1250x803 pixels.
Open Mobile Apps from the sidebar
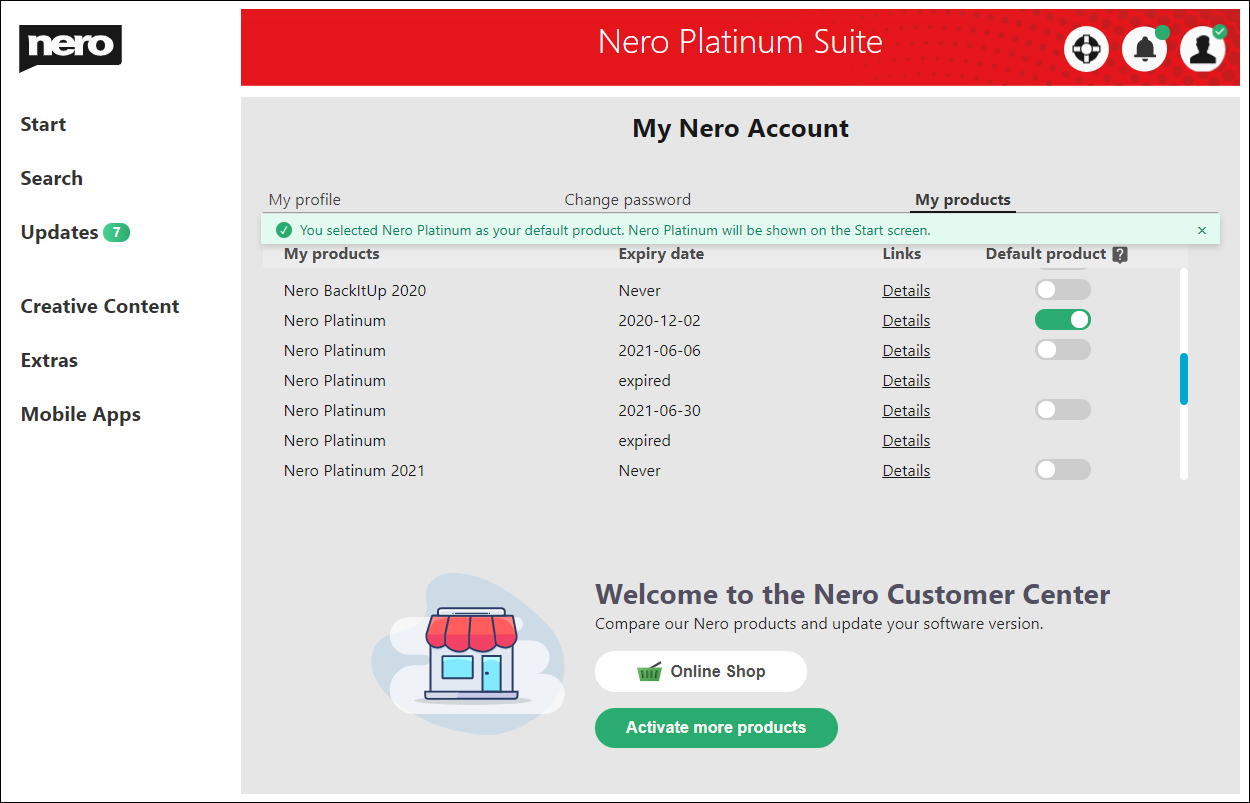(x=80, y=414)
